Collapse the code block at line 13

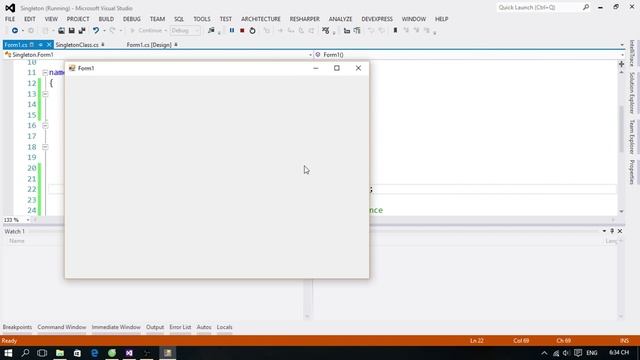[x=45, y=94]
